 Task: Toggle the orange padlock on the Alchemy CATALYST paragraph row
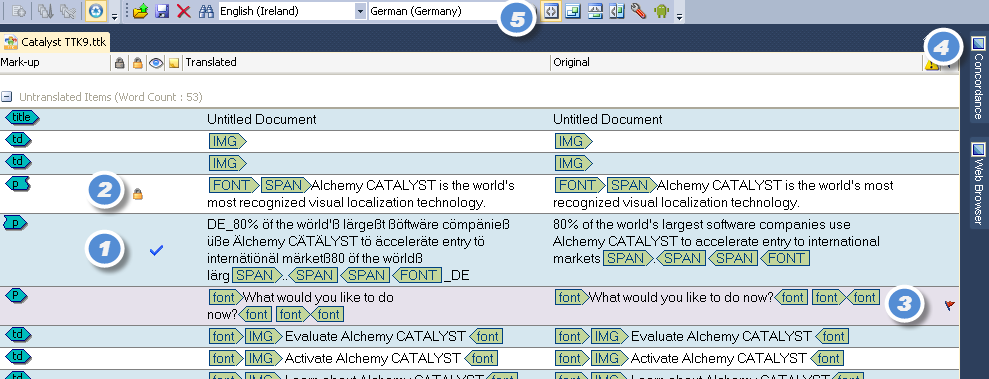[138, 194]
